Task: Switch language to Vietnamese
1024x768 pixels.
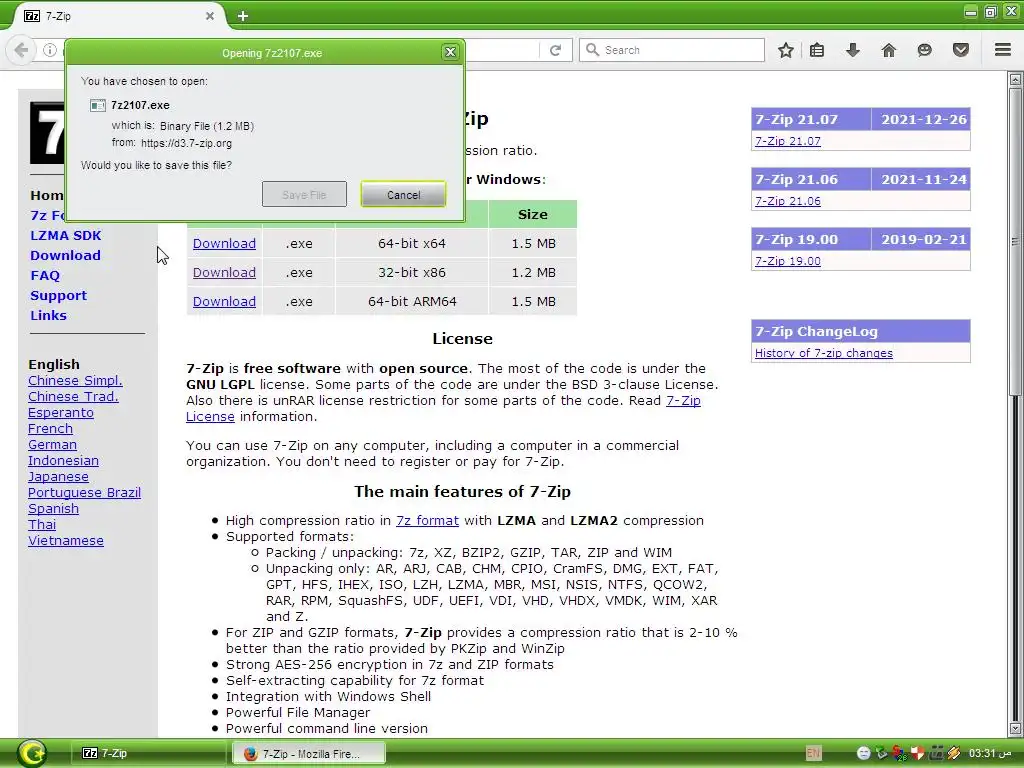Action: [66, 541]
